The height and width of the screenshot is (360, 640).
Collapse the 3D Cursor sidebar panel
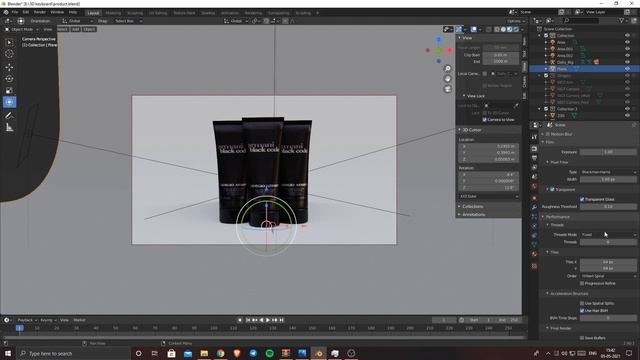[x=471, y=130]
